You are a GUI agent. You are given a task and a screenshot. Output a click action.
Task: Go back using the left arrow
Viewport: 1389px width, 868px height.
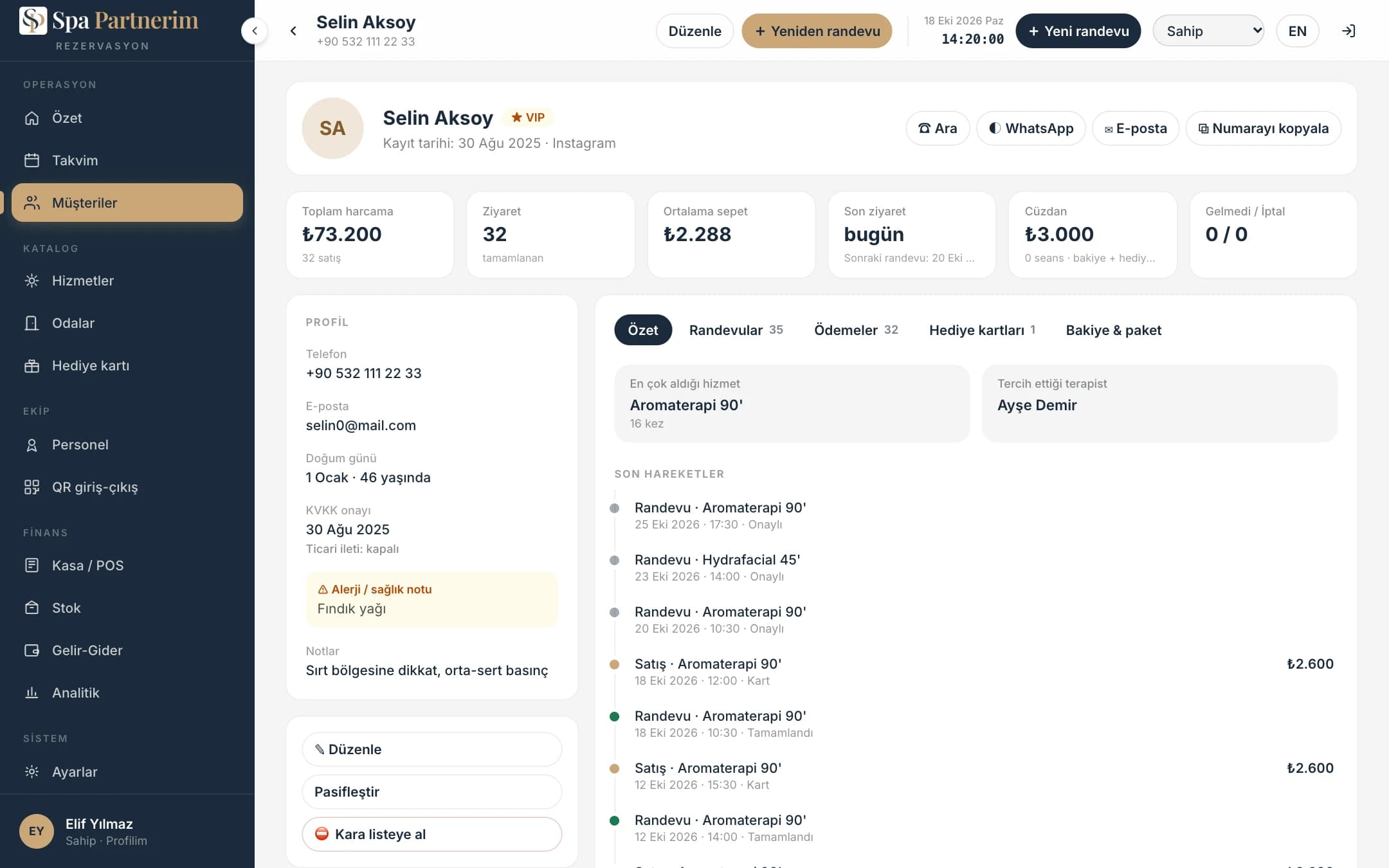click(293, 31)
